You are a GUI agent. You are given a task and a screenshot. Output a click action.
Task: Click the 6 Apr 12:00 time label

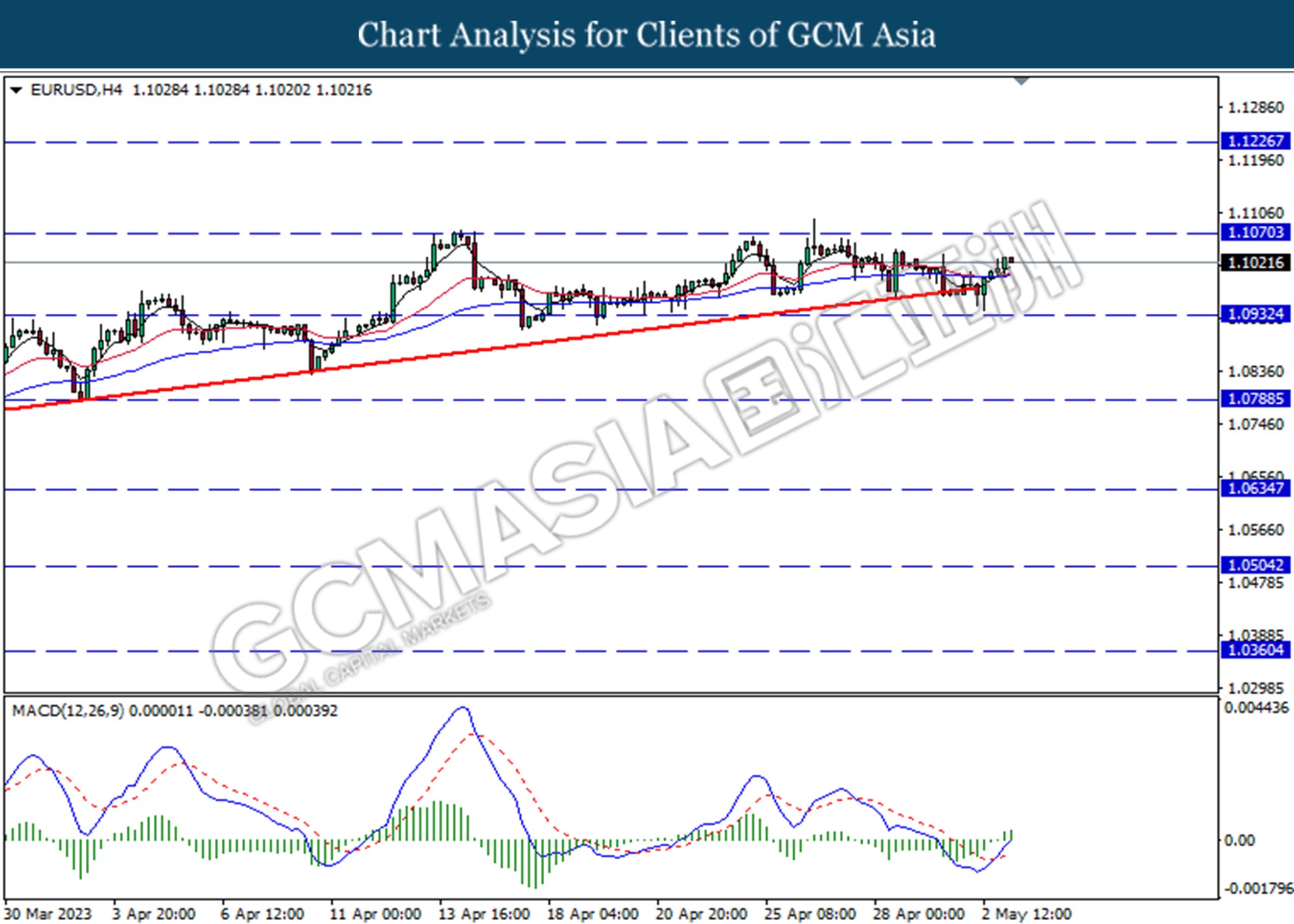pos(262,914)
